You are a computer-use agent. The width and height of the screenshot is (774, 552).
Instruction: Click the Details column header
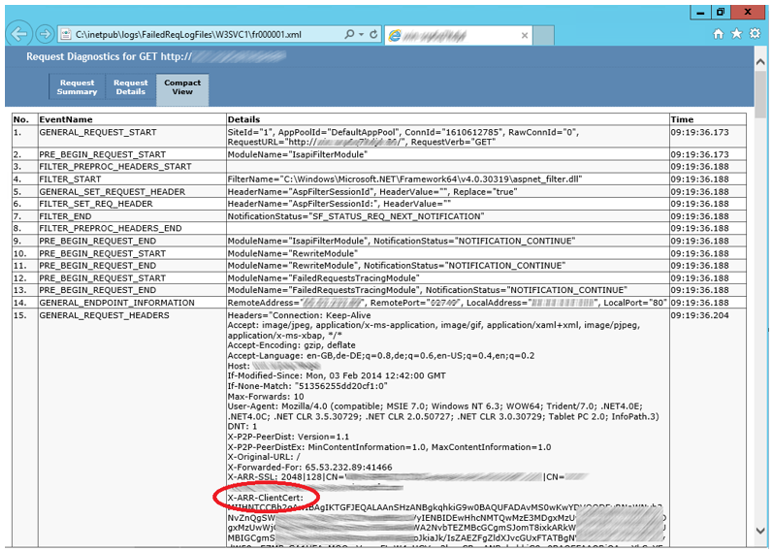[243, 119]
